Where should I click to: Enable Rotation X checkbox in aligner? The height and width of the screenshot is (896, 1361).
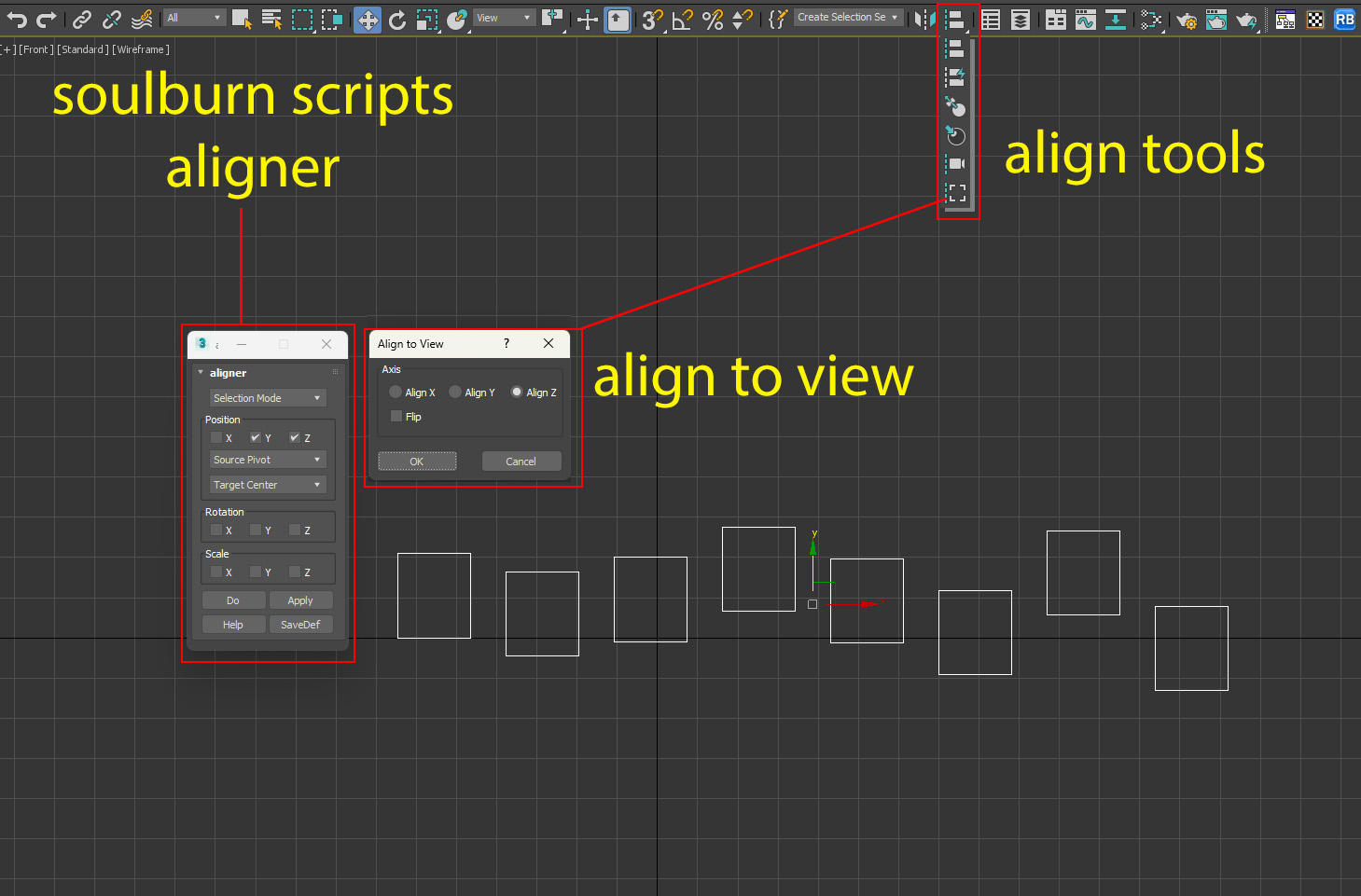(x=216, y=530)
